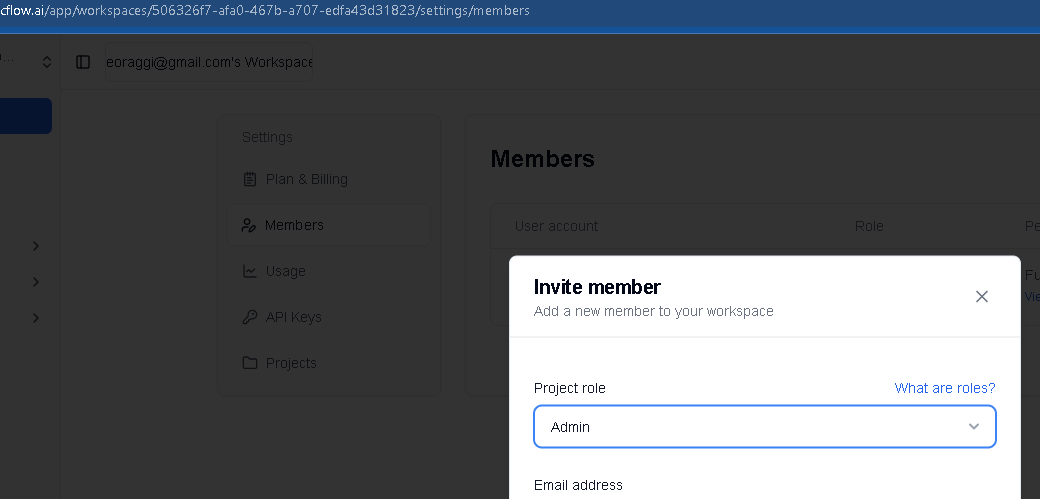
Task: Click the folder icon beside Projects
Action: tap(250, 363)
